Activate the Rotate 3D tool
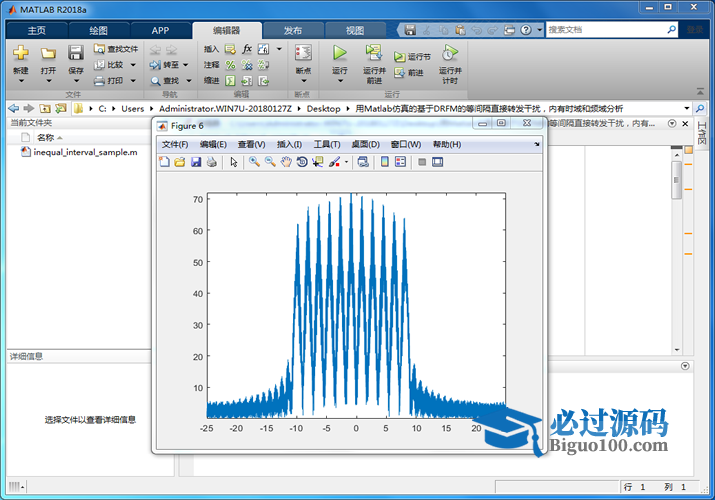The height and width of the screenshot is (500, 715). 302,162
